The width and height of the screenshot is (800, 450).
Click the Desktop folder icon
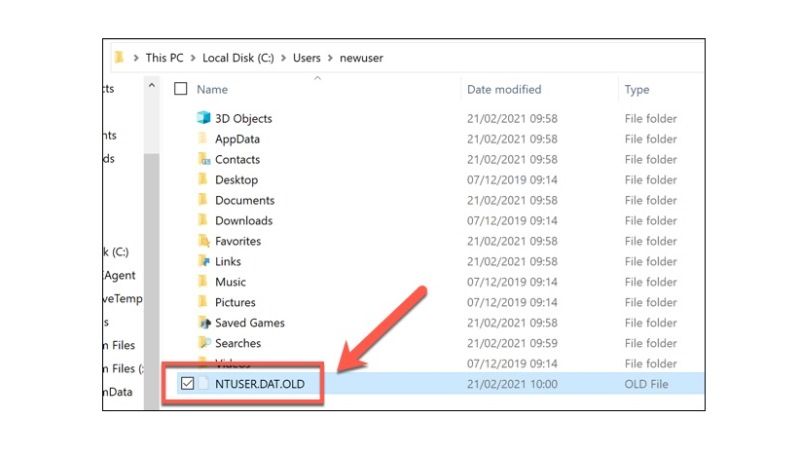pyautogui.click(x=203, y=179)
